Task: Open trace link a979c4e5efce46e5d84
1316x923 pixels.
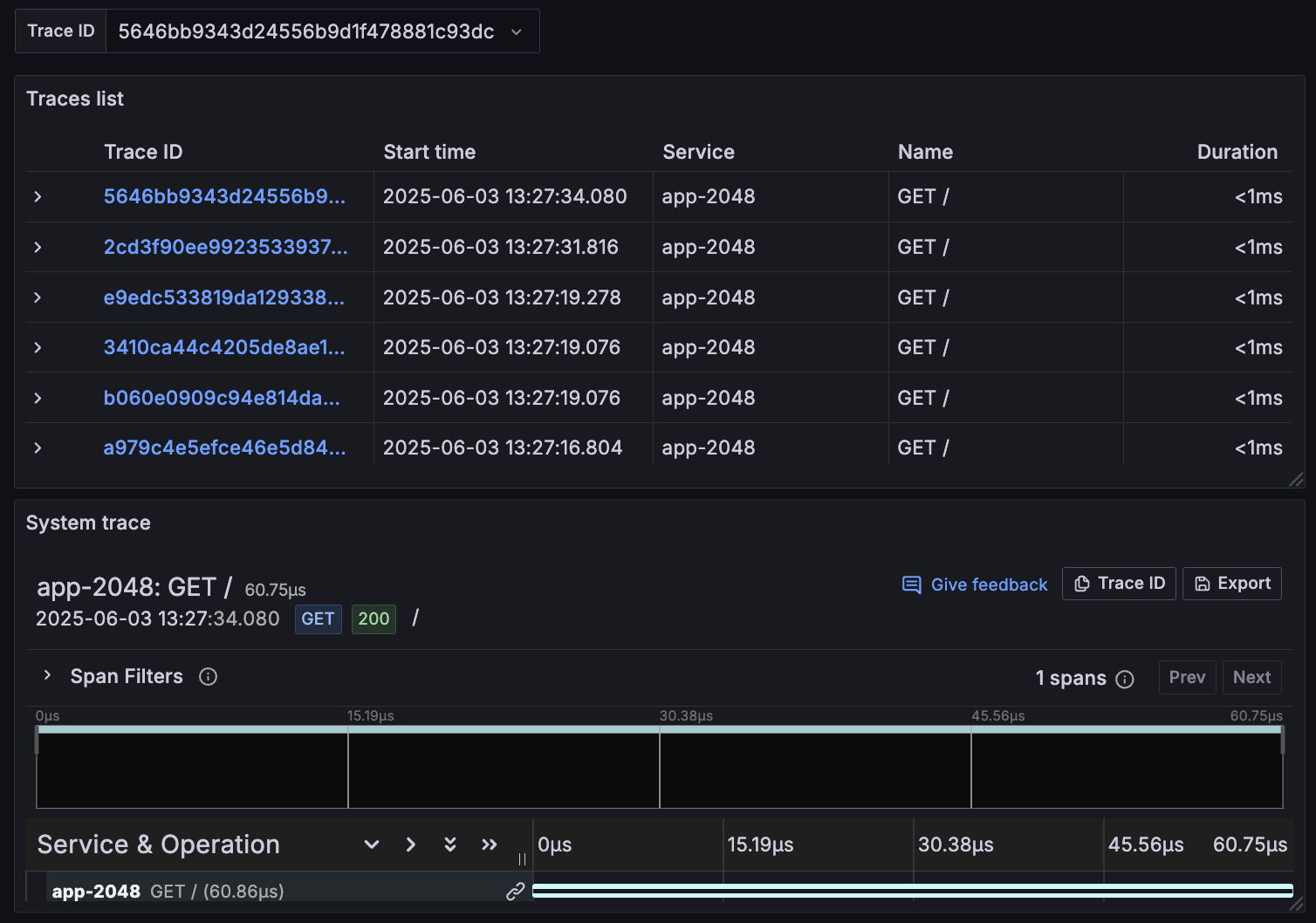Action: 224,447
